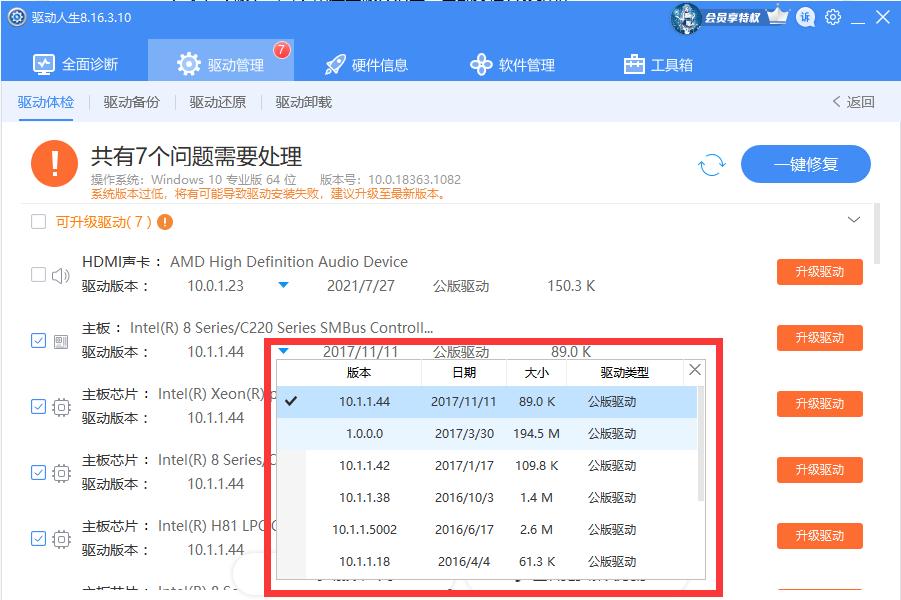Click the refresh rescan icon beside 一键修复
Screen dimensions: 901x600
[712, 166]
